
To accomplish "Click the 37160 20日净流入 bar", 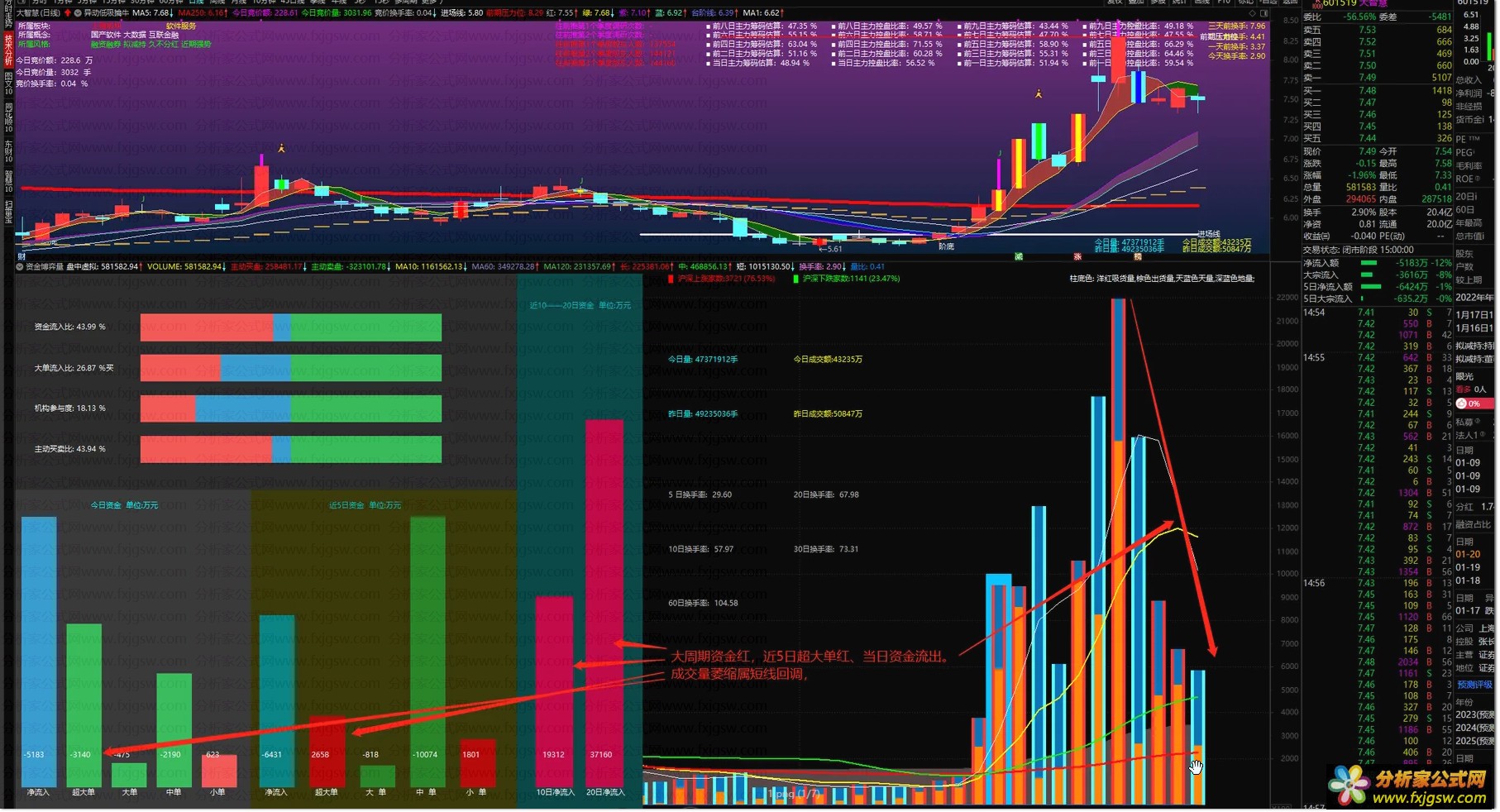I will point(604,603).
